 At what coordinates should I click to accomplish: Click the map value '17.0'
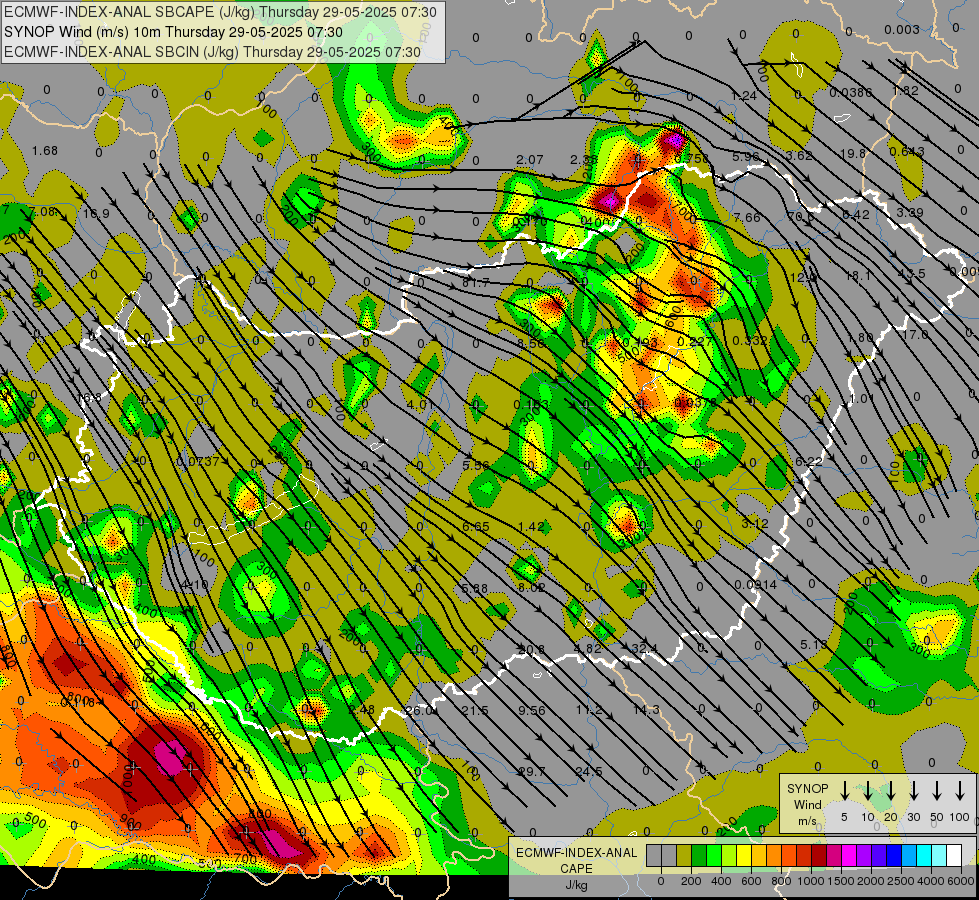[915, 335]
